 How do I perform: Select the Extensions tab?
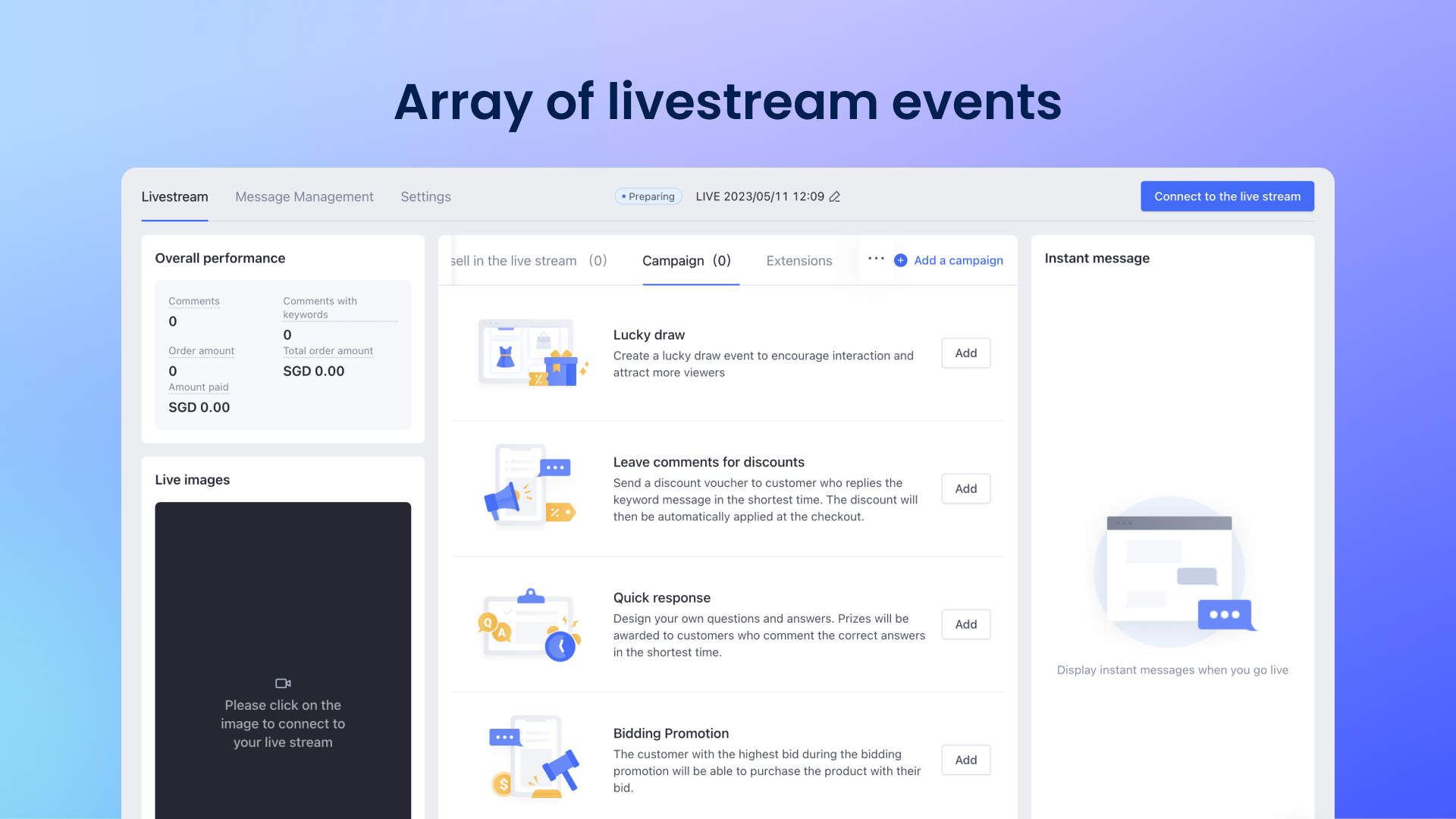tap(799, 261)
